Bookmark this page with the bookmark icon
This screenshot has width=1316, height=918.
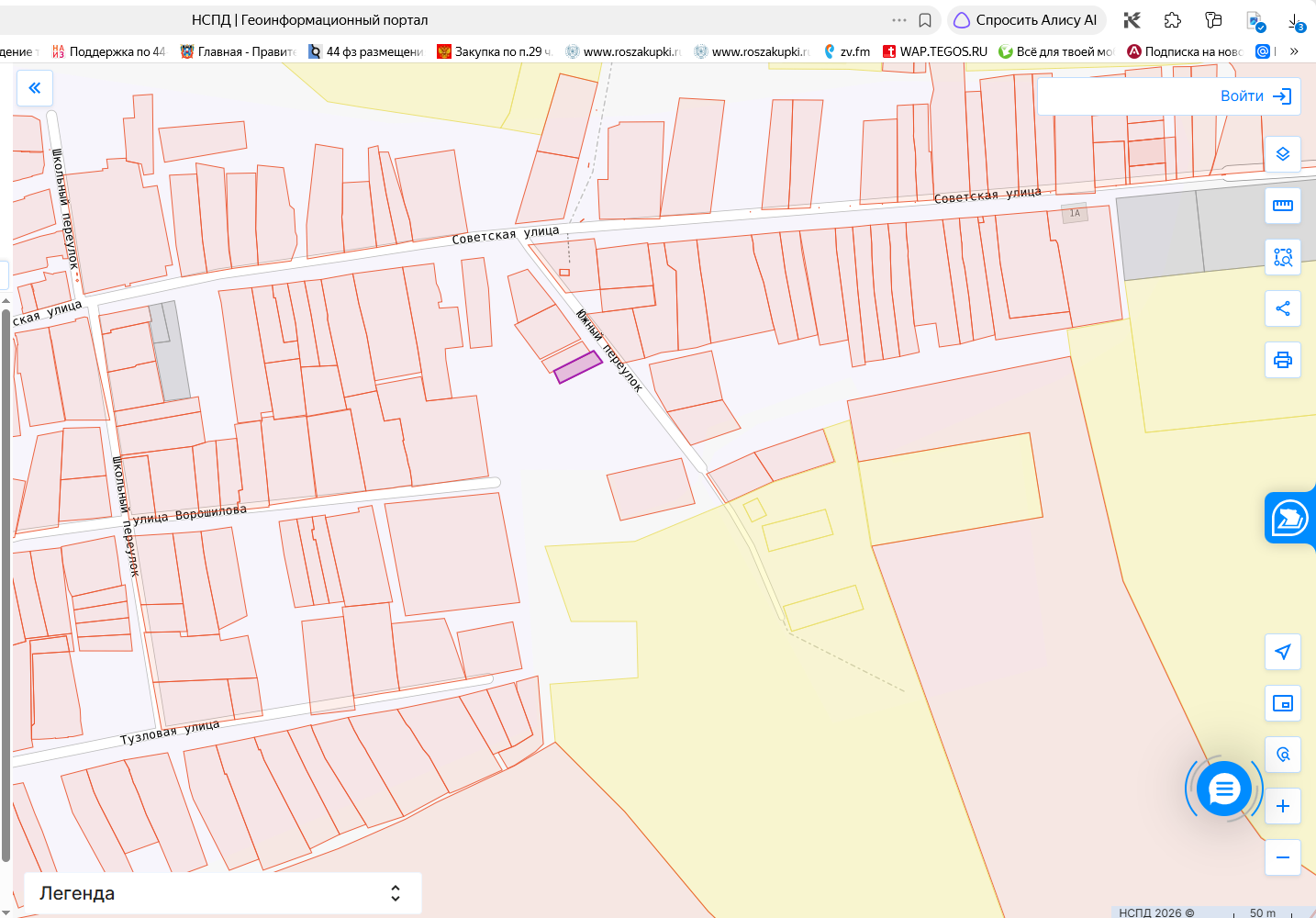point(925,20)
